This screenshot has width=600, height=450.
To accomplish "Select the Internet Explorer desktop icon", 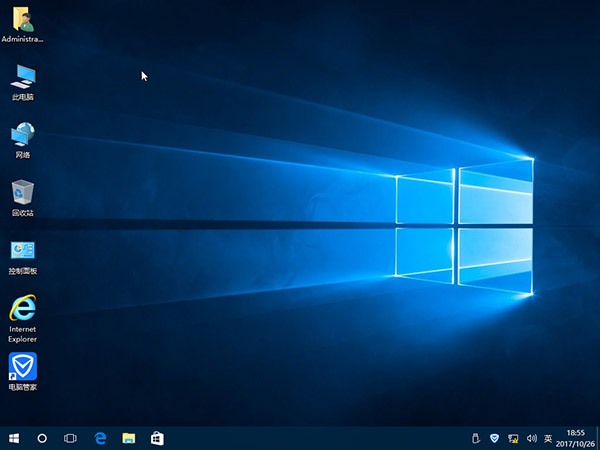I will point(23,318).
